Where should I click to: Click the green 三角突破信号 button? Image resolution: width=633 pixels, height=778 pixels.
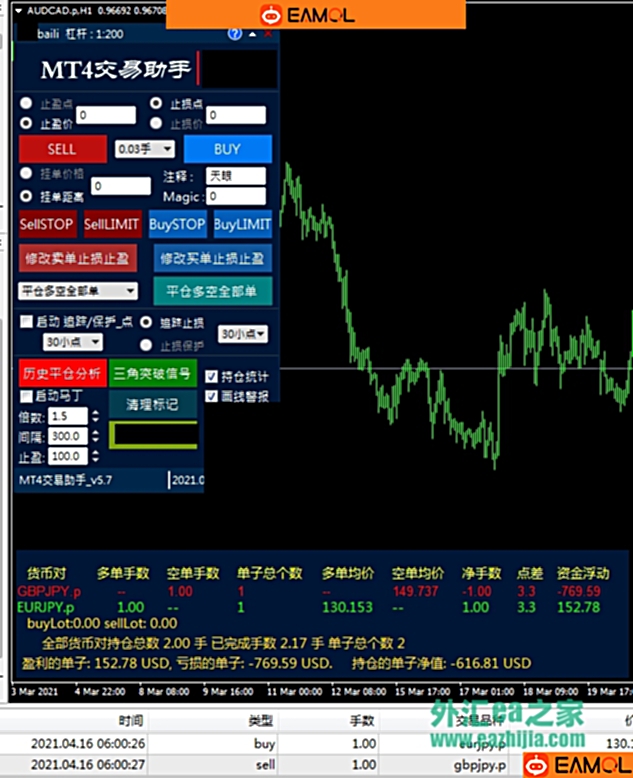pyautogui.click(x=153, y=373)
